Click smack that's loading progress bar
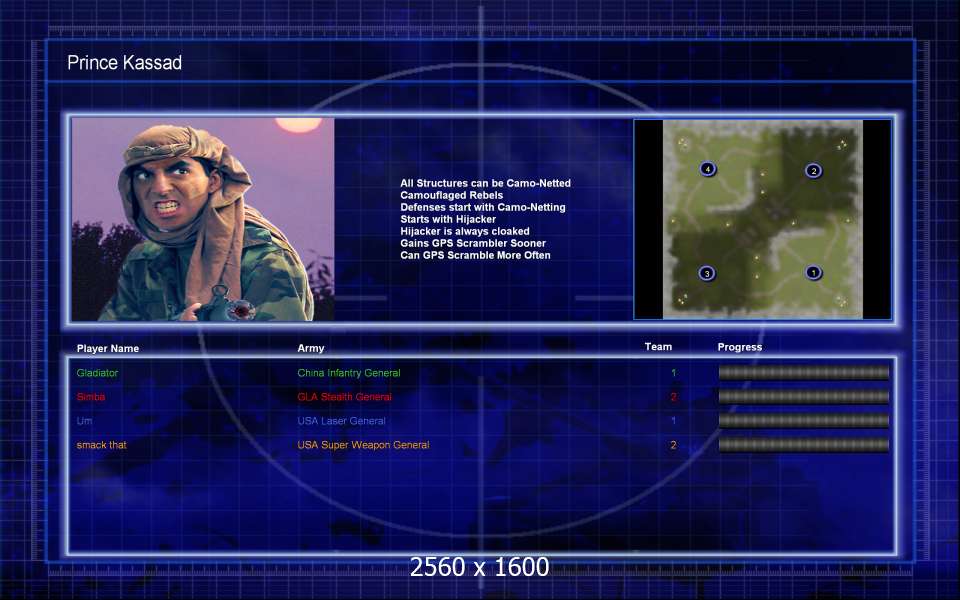The height and width of the screenshot is (600, 960). pos(804,444)
